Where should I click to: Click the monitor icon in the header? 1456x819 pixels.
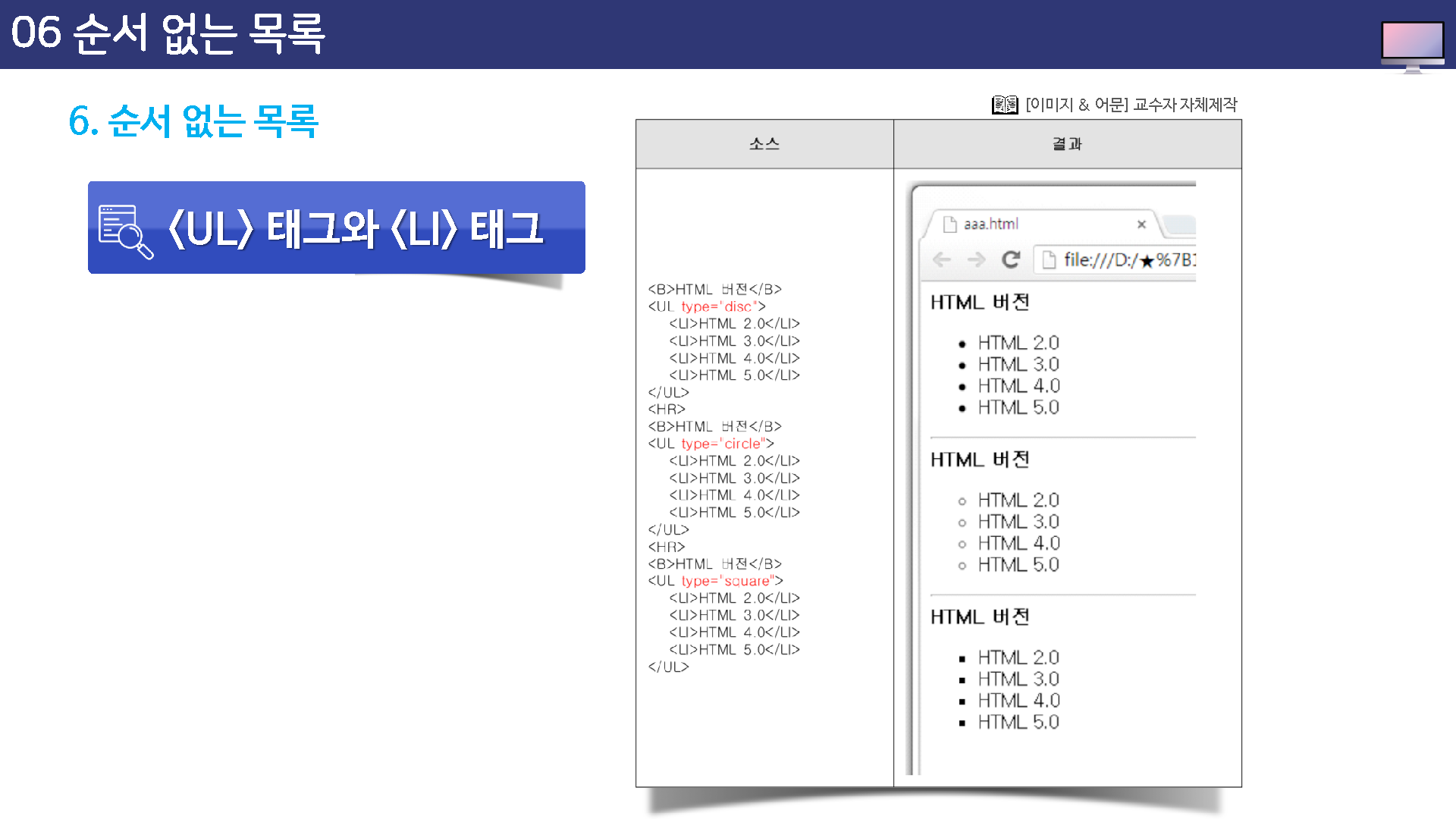pos(1413,45)
